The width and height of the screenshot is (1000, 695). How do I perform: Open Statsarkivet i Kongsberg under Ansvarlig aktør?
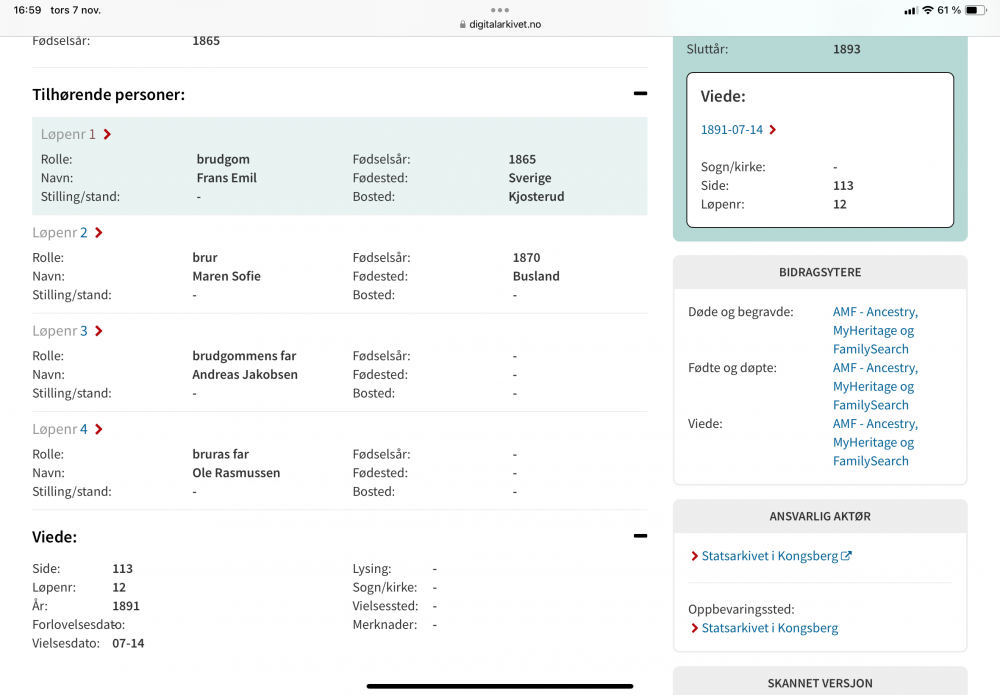point(769,556)
